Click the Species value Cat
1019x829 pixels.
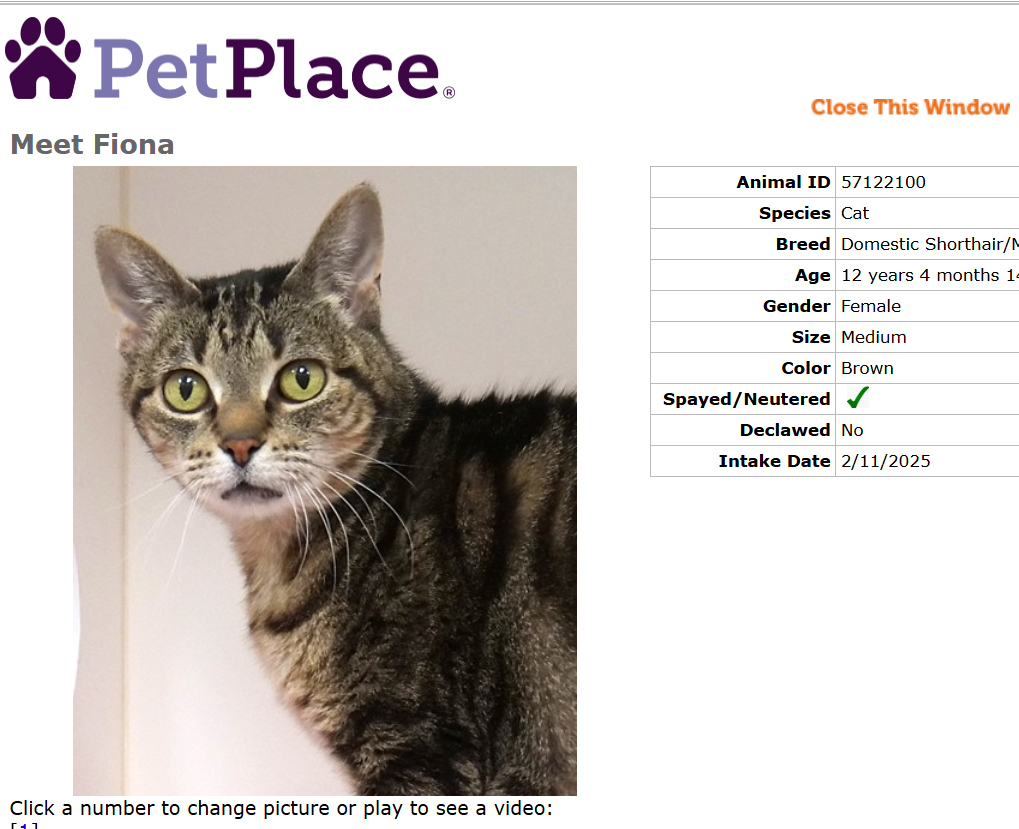pos(855,213)
